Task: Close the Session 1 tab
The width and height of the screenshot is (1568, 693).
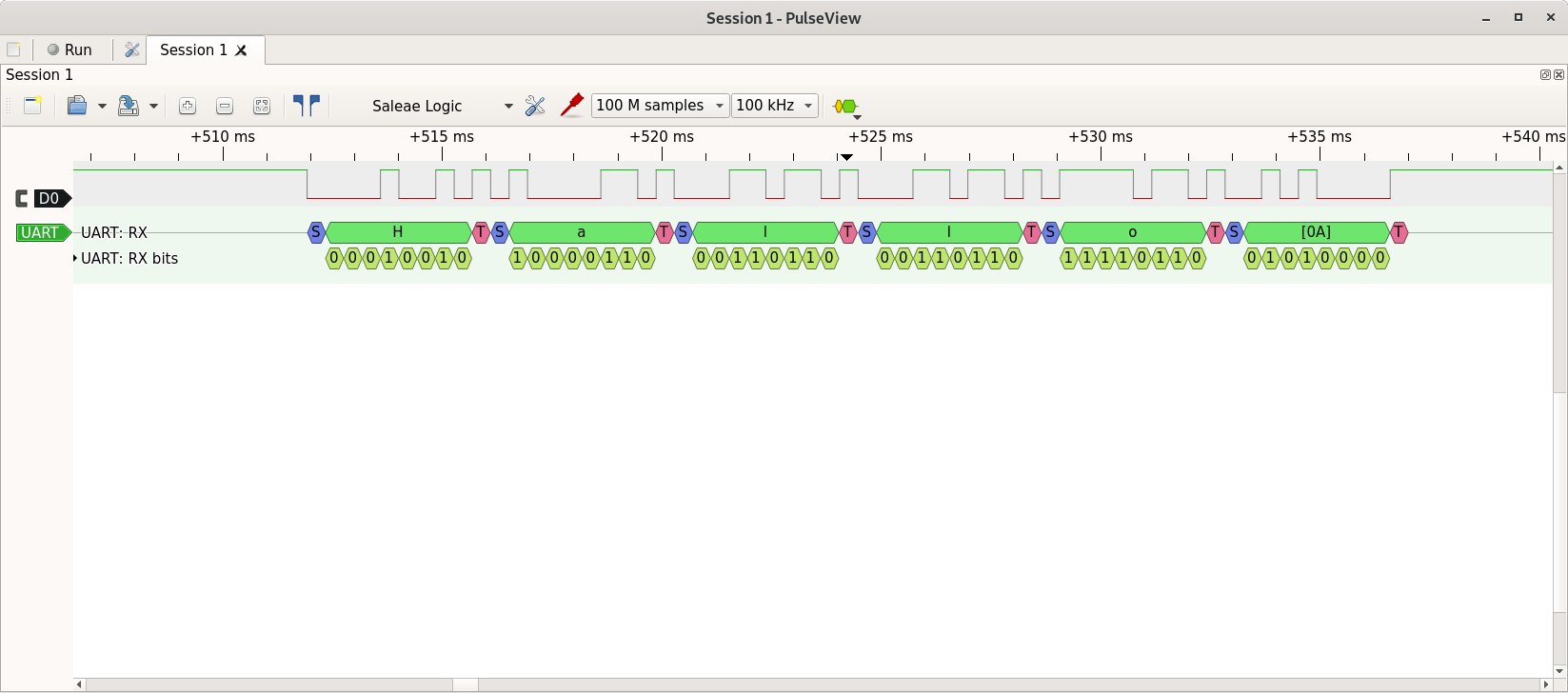Action: [242, 50]
